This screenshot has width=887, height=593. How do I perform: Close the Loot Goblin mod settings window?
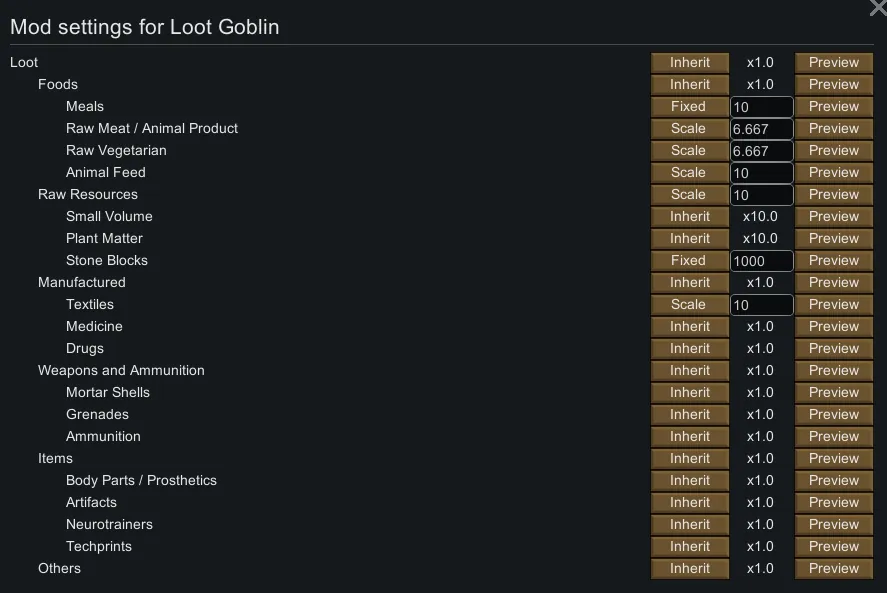pos(877,8)
